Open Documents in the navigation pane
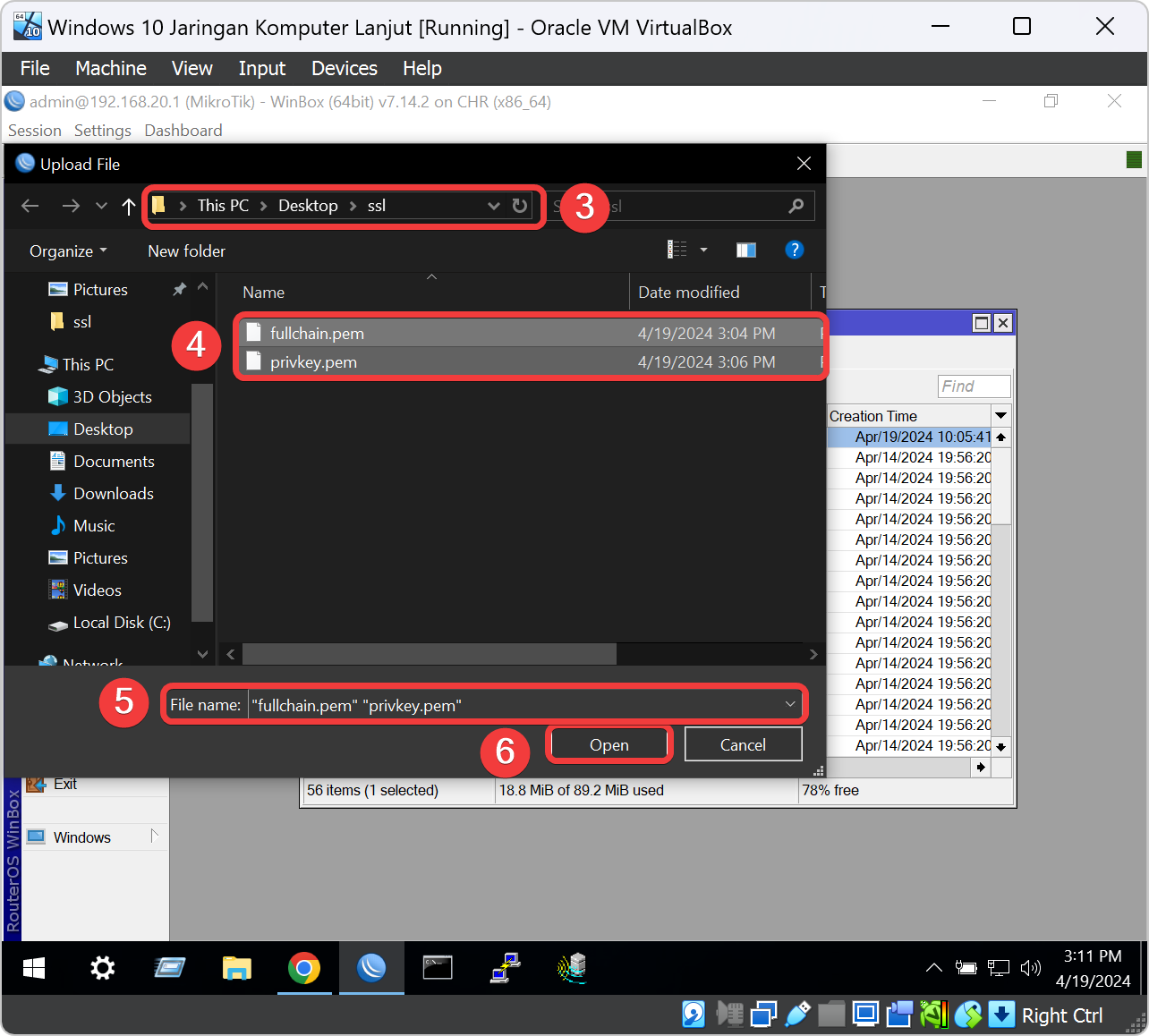The height and width of the screenshot is (1036, 1149). pyautogui.click(x=114, y=462)
